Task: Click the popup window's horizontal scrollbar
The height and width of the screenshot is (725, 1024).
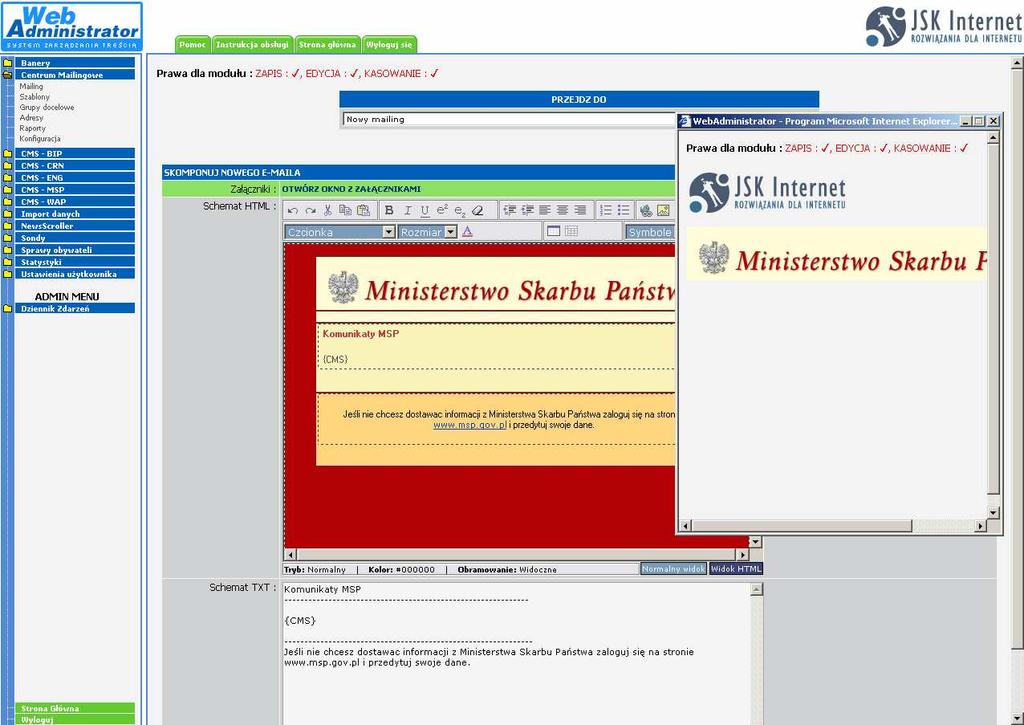Action: 833,525
